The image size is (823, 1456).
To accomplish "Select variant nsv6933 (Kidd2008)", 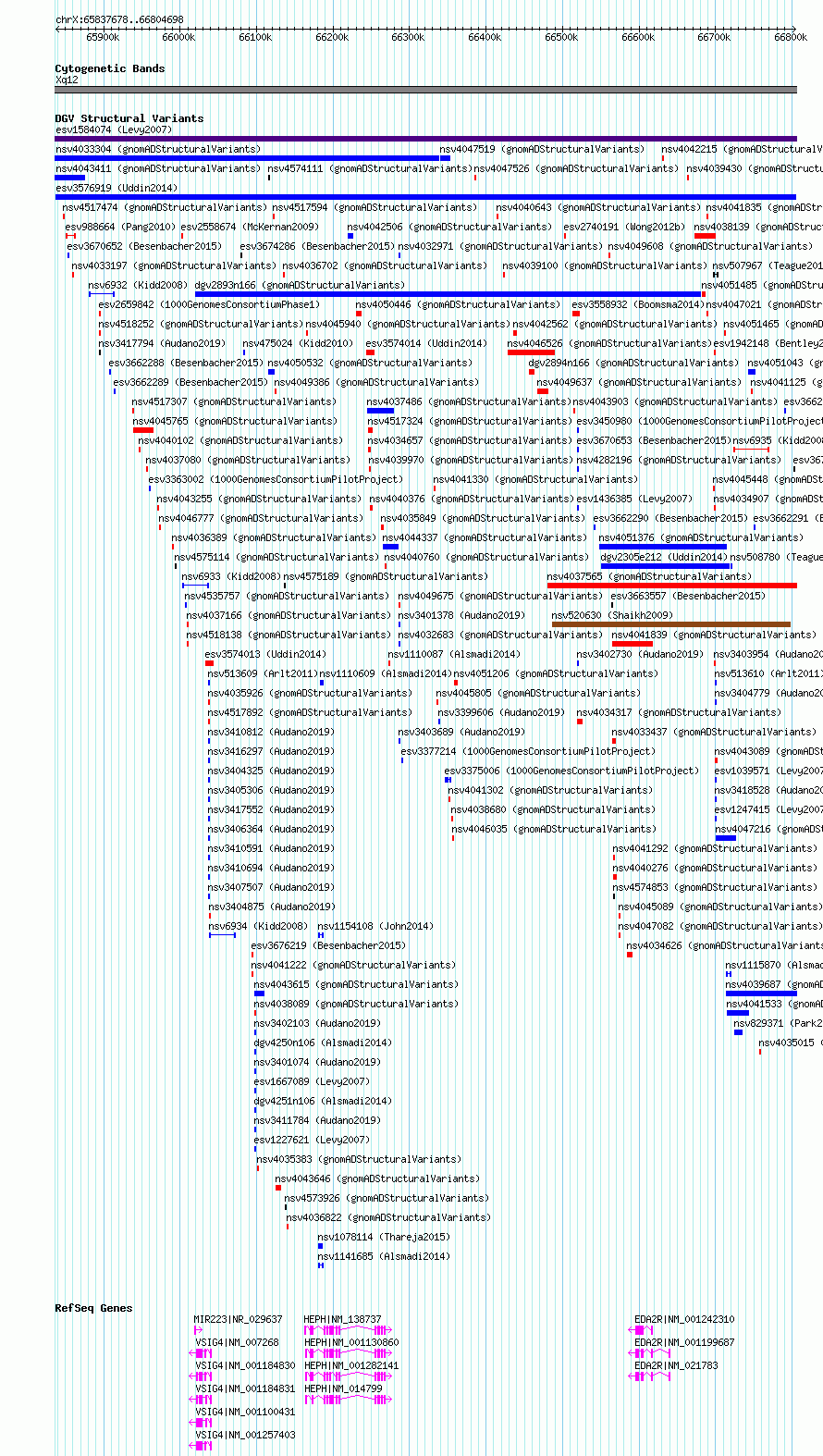I will click(x=231, y=576).
